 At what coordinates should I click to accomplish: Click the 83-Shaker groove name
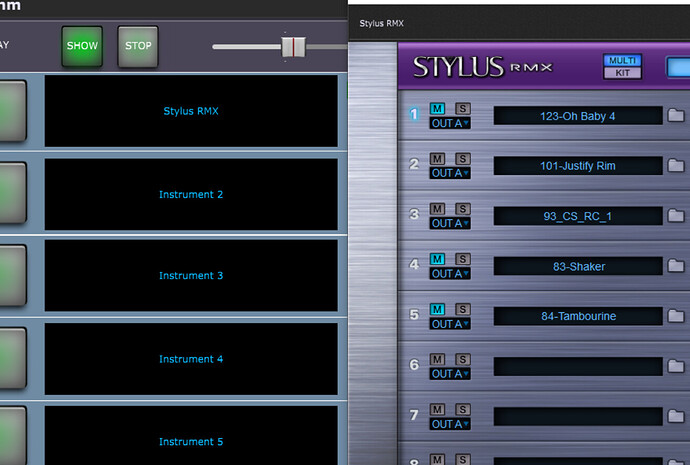[x=578, y=266]
